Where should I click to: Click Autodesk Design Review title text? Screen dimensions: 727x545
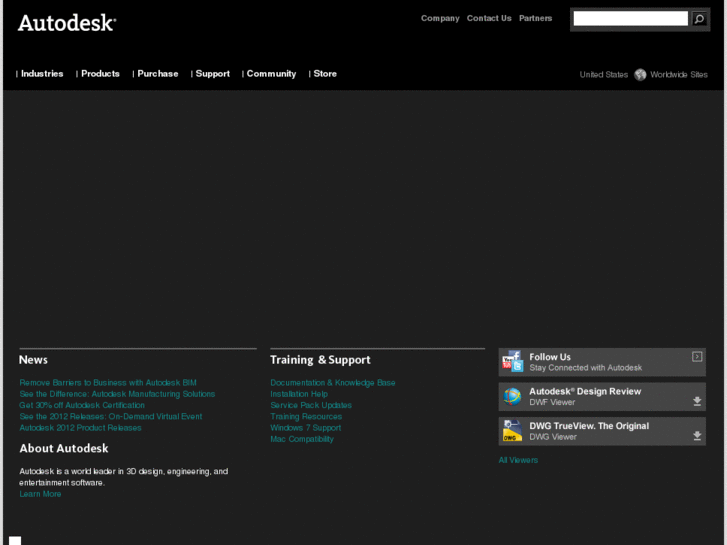[x=585, y=391]
